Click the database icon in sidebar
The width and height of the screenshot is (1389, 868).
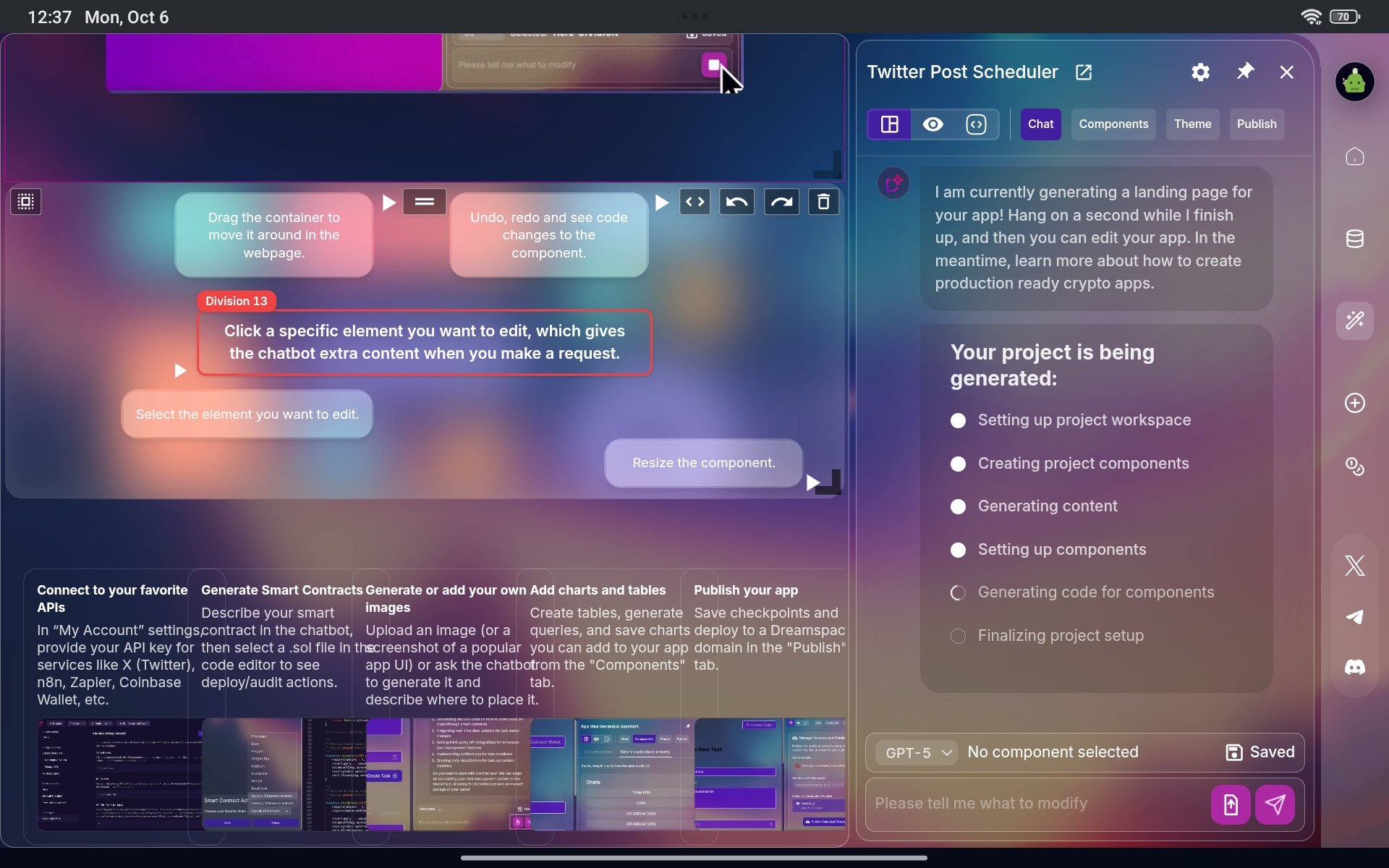(x=1354, y=239)
